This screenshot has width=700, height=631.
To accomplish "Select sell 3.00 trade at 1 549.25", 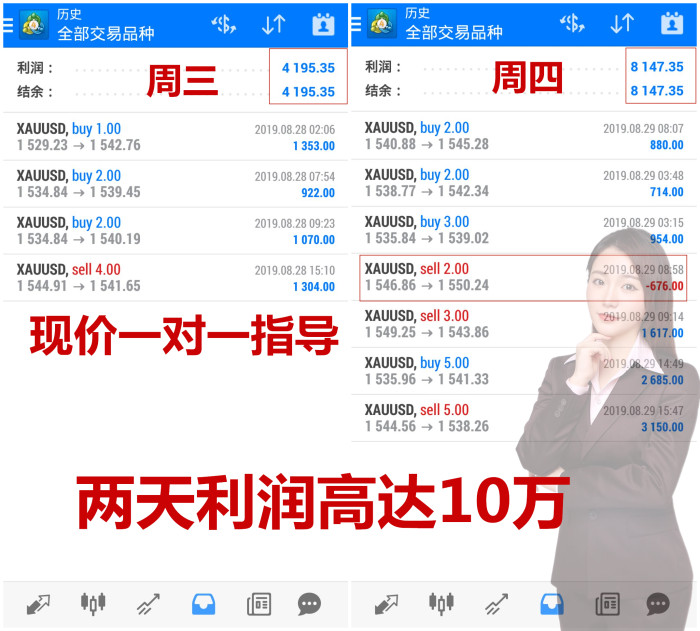I will point(524,324).
